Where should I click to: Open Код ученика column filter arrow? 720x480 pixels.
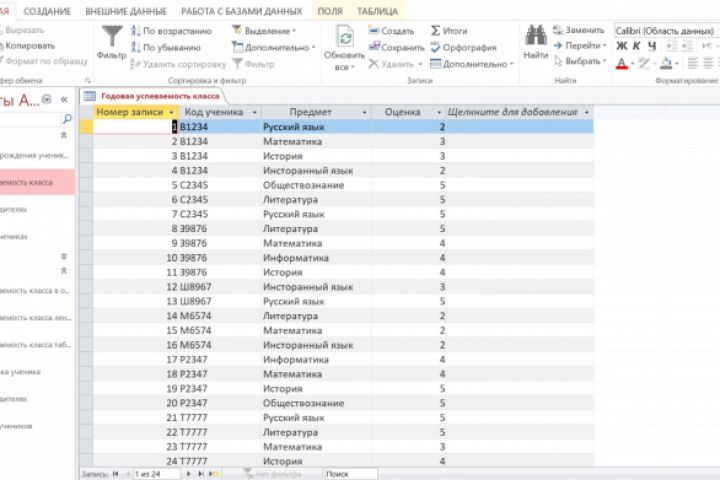pos(254,112)
